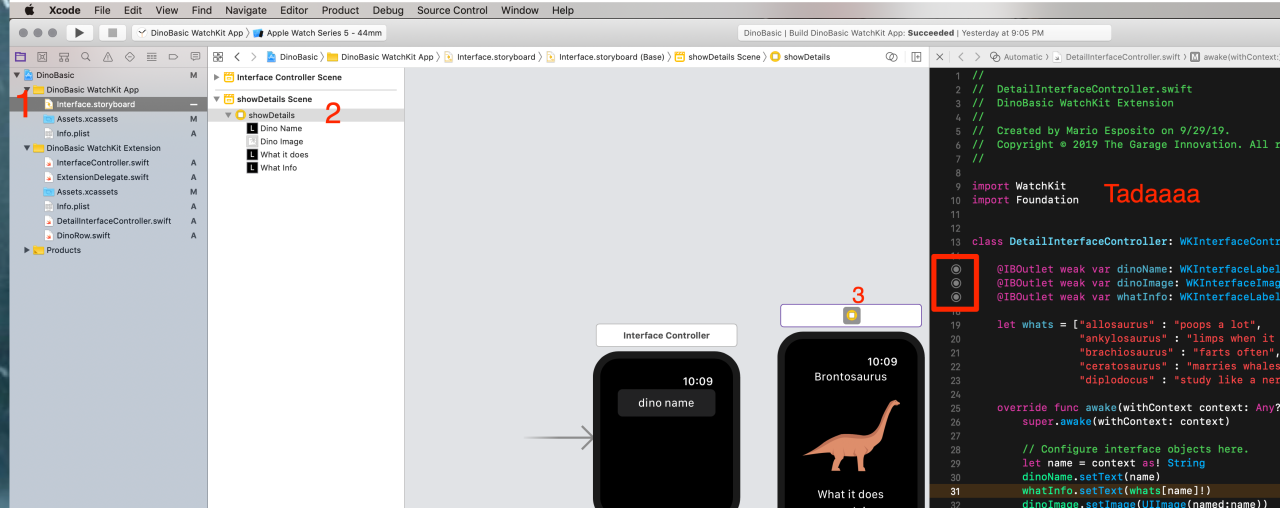Go forward in storyboard editor history
1280x508 pixels.
254,57
